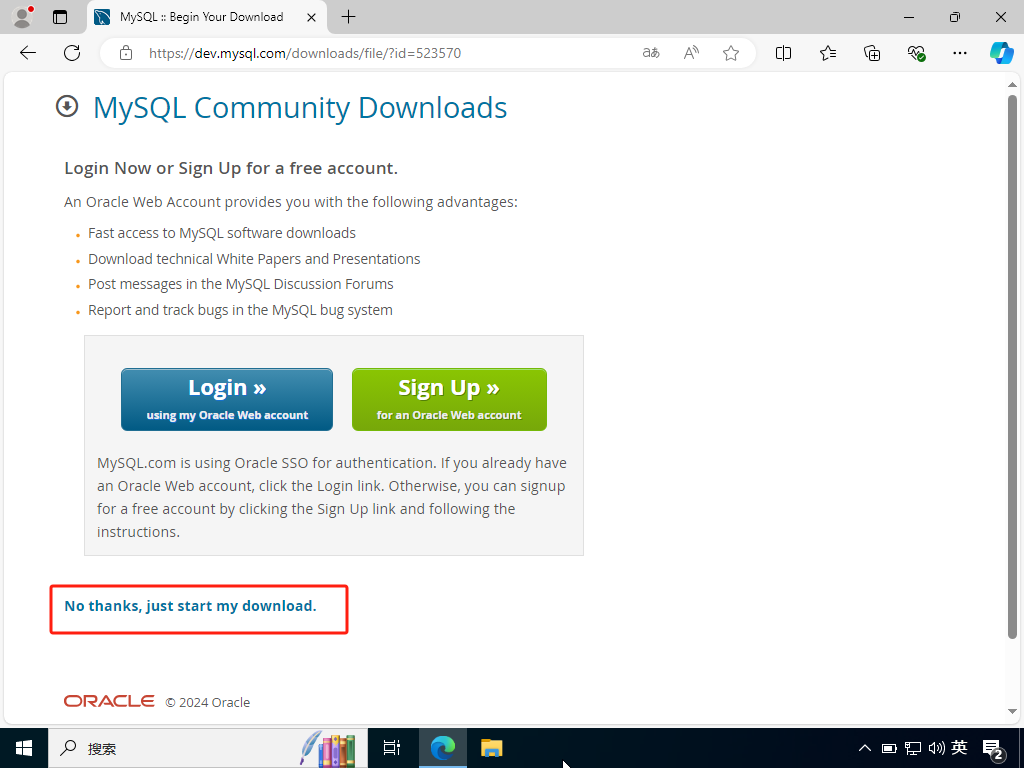This screenshot has width=1024, height=768.
Task: Open Edge Settings and more menu
Action: pos(959,53)
